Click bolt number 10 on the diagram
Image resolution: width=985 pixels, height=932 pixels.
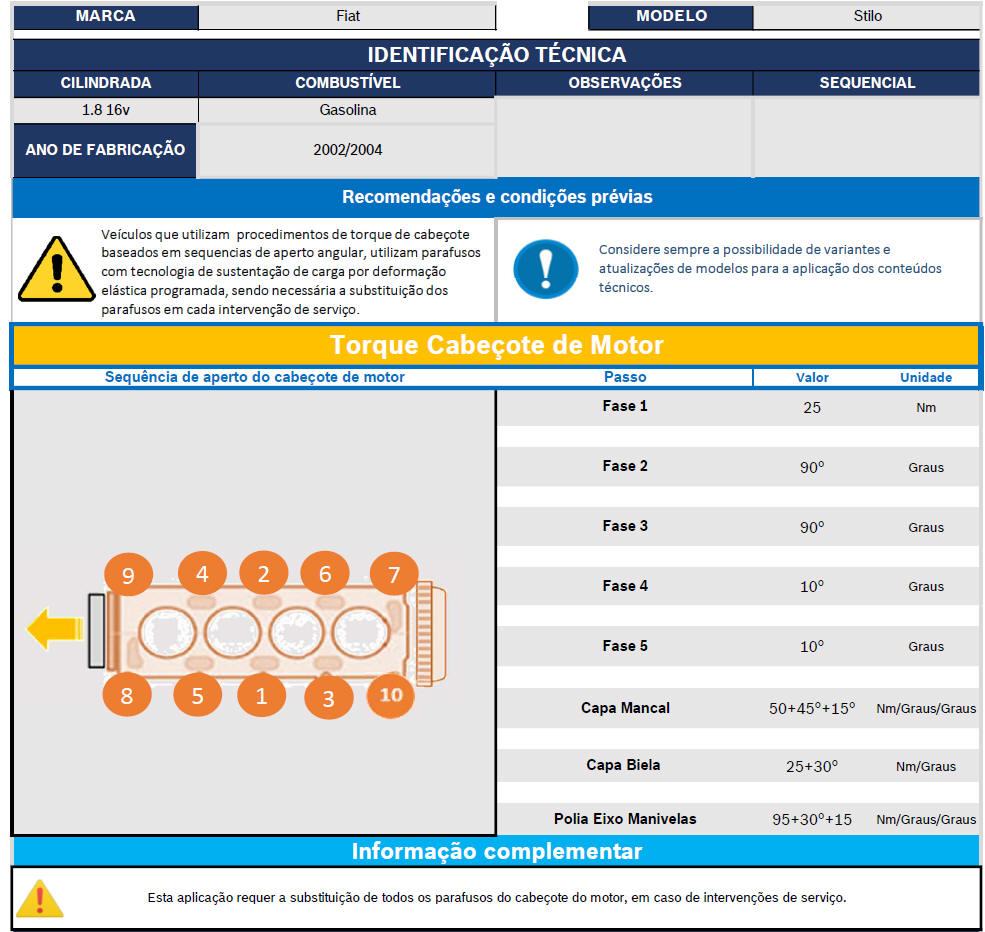(391, 696)
